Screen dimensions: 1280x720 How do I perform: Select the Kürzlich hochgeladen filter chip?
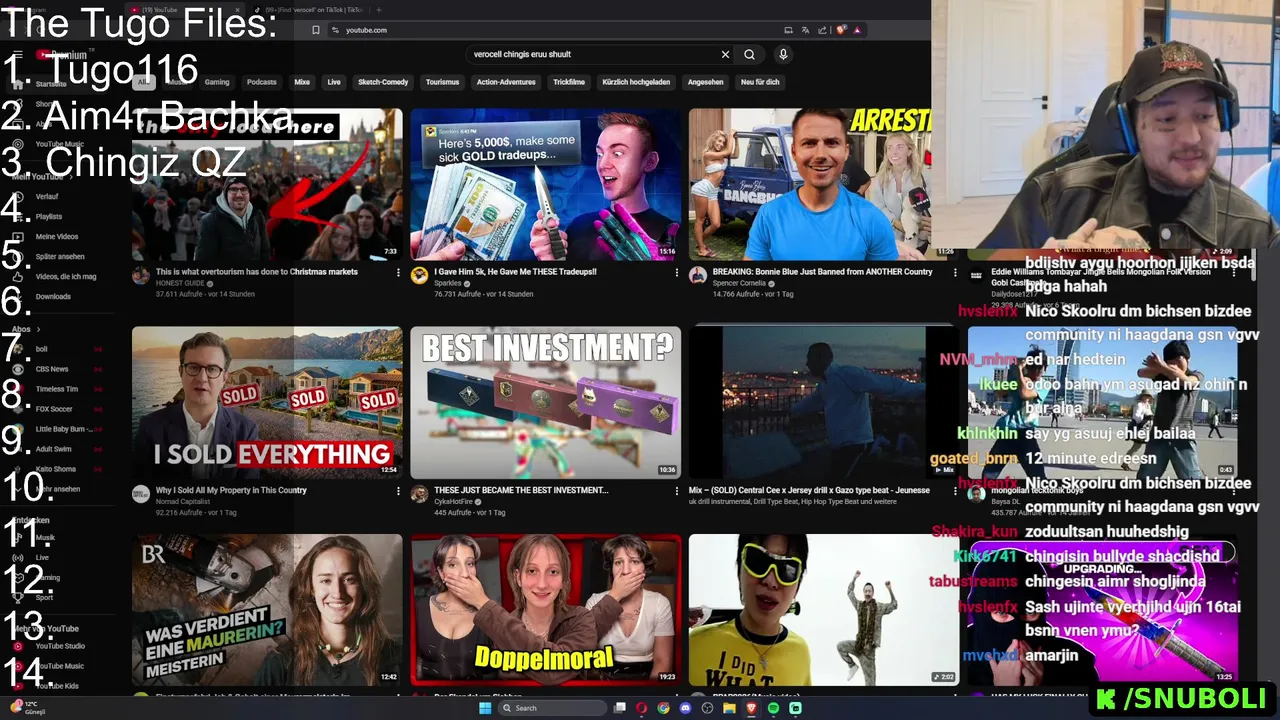point(636,82)
